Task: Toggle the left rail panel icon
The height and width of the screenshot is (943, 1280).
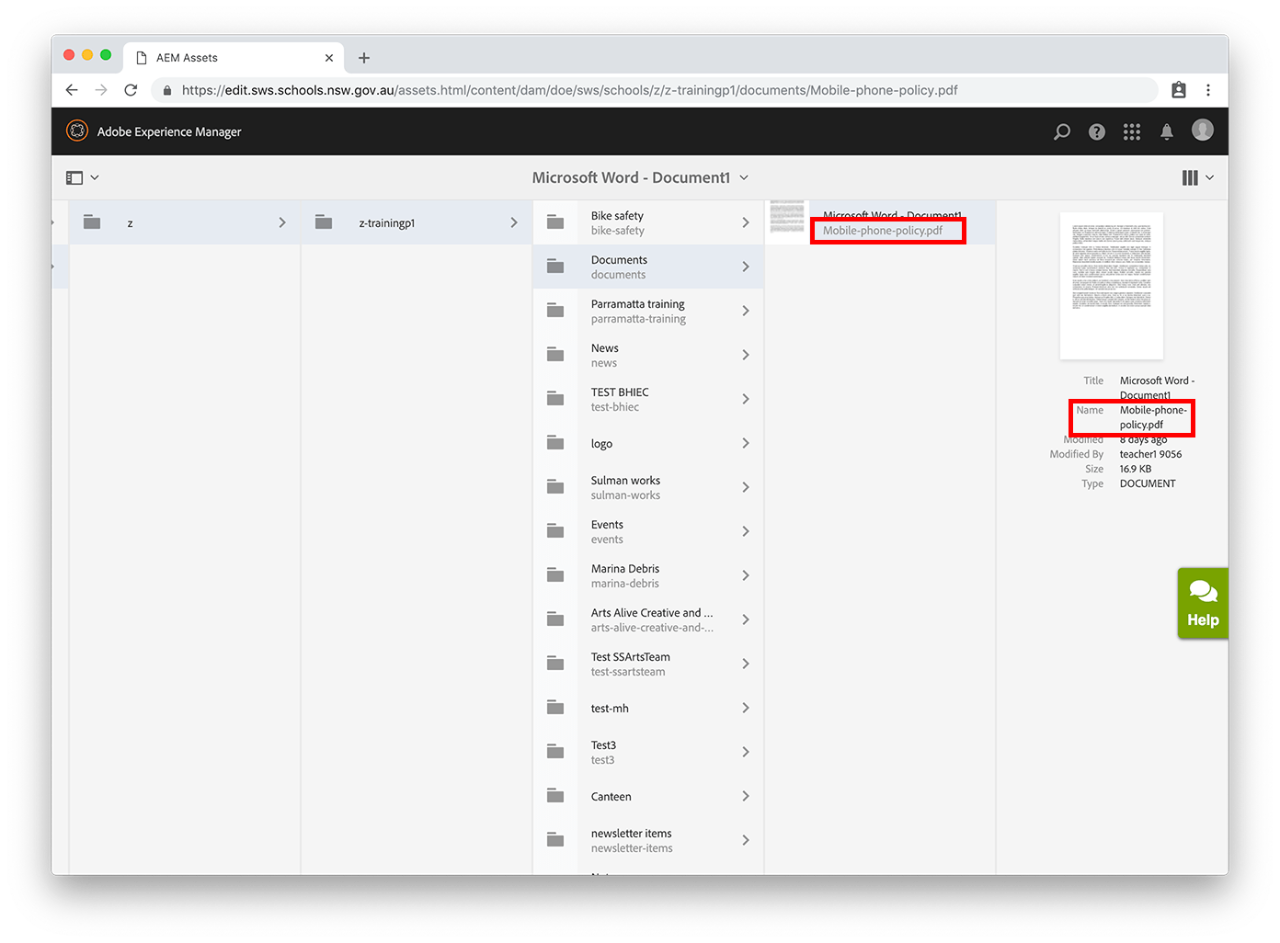Action: 74,178
